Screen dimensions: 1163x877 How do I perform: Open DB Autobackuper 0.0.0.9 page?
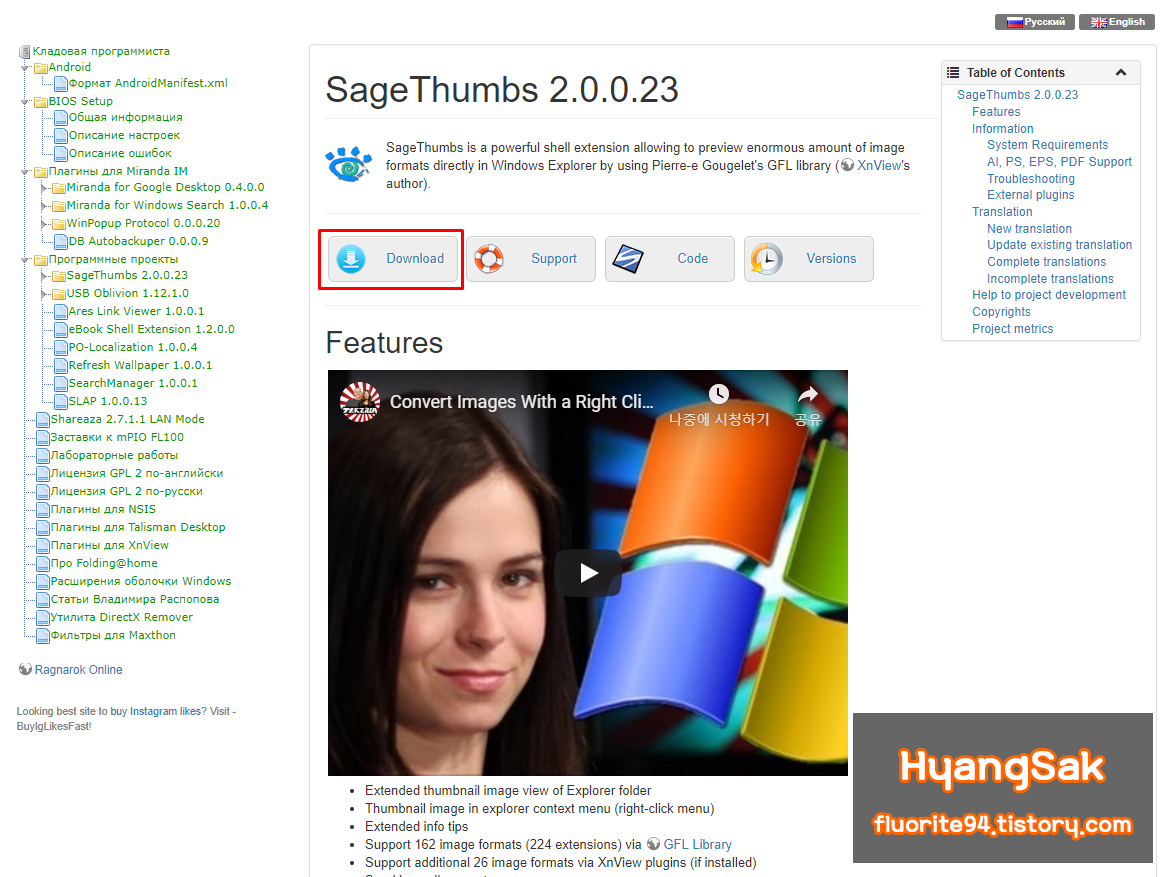pos(139,241)
